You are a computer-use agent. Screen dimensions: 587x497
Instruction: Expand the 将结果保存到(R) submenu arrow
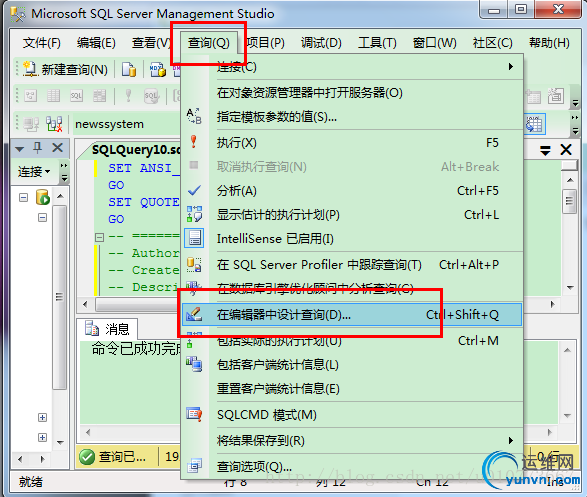pos(511,440)
